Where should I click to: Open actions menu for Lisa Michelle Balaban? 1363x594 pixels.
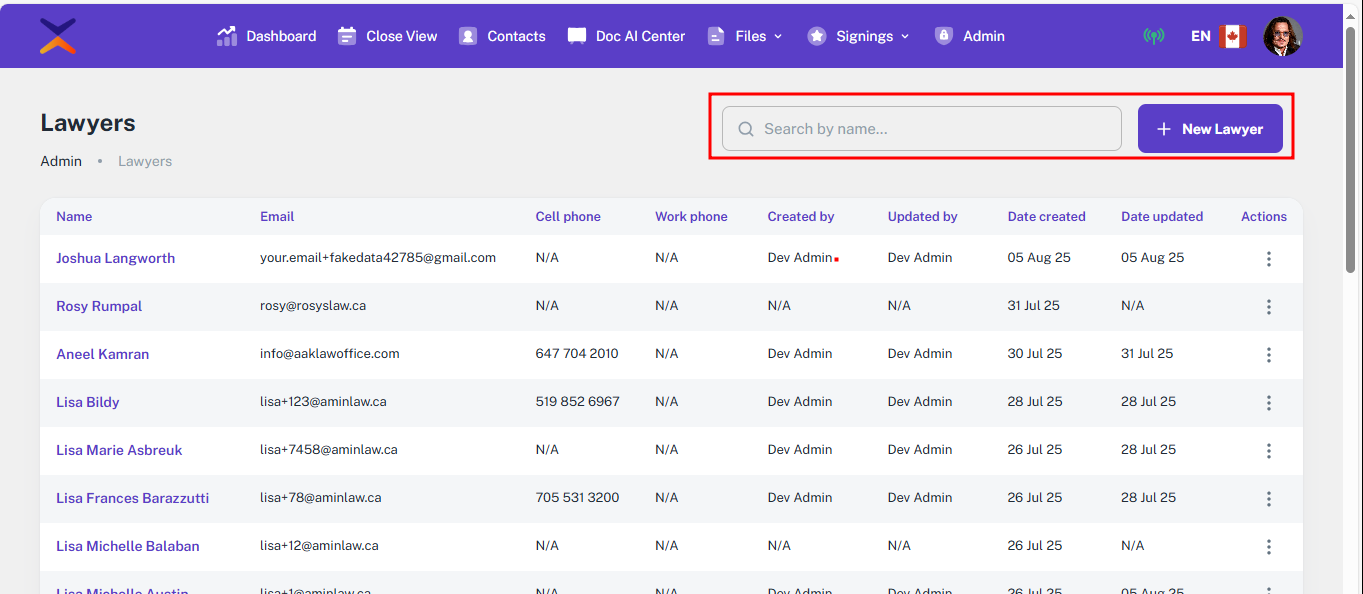(1269, 547)
